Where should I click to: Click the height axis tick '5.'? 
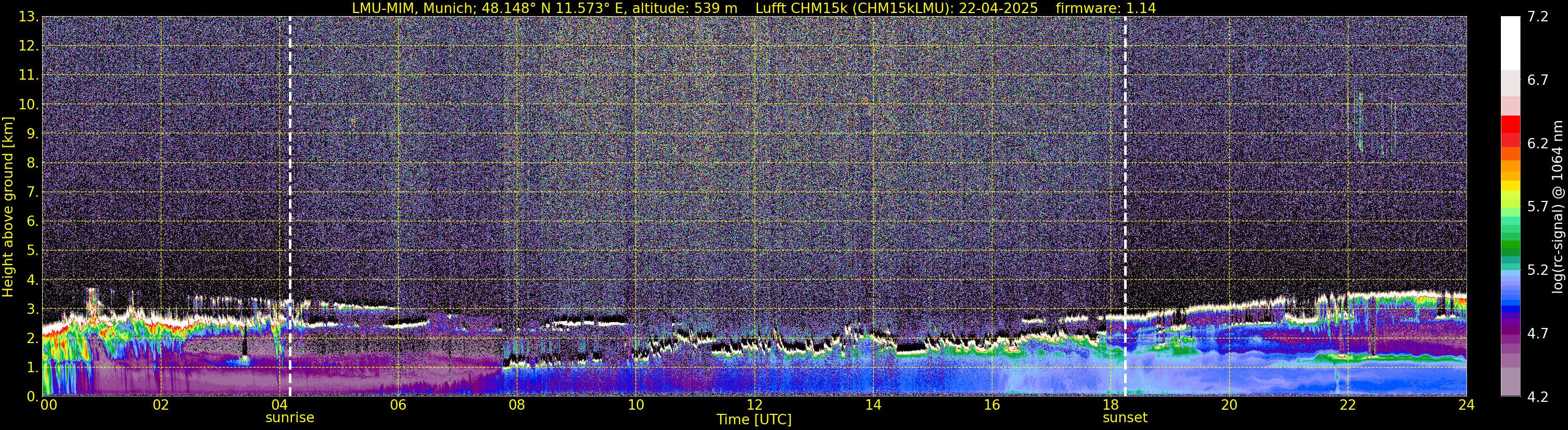33,251
